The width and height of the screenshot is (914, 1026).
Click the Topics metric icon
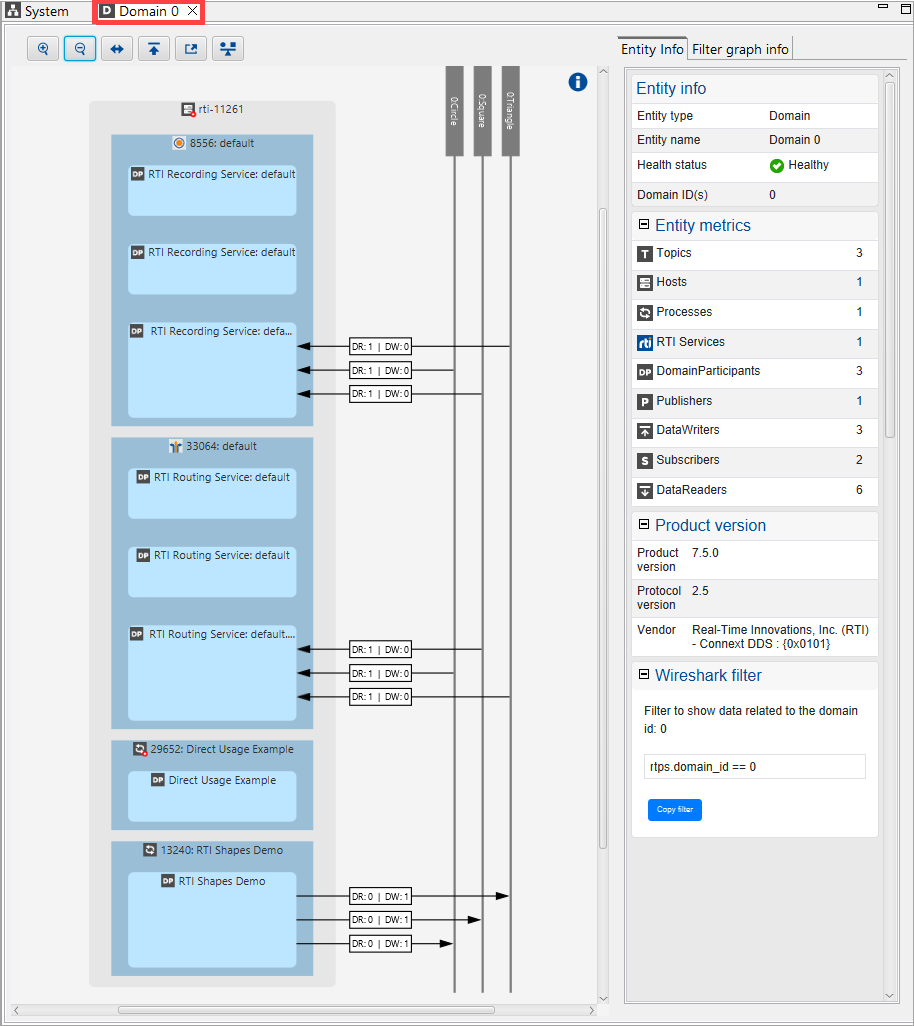click(x=645, y=254)
